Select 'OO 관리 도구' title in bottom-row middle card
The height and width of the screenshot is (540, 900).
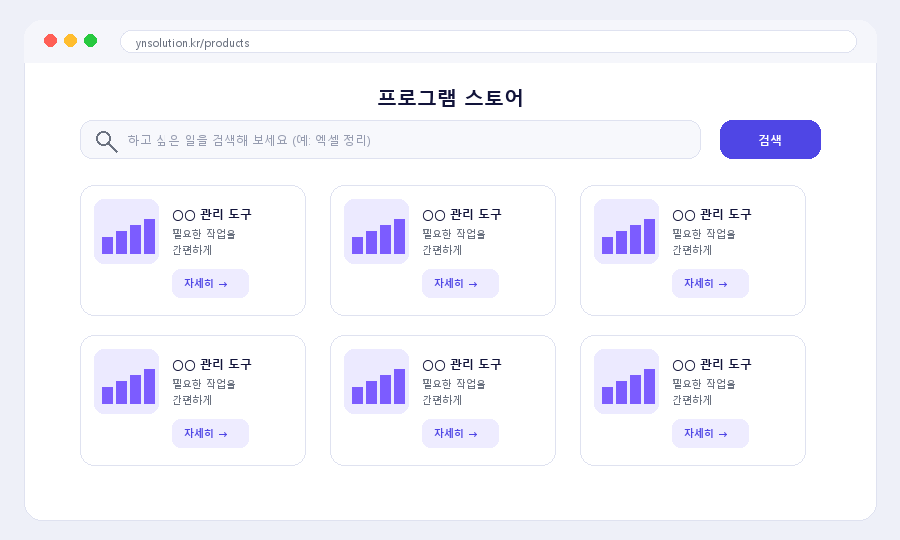pyautogui.click(x=462, y=364)
